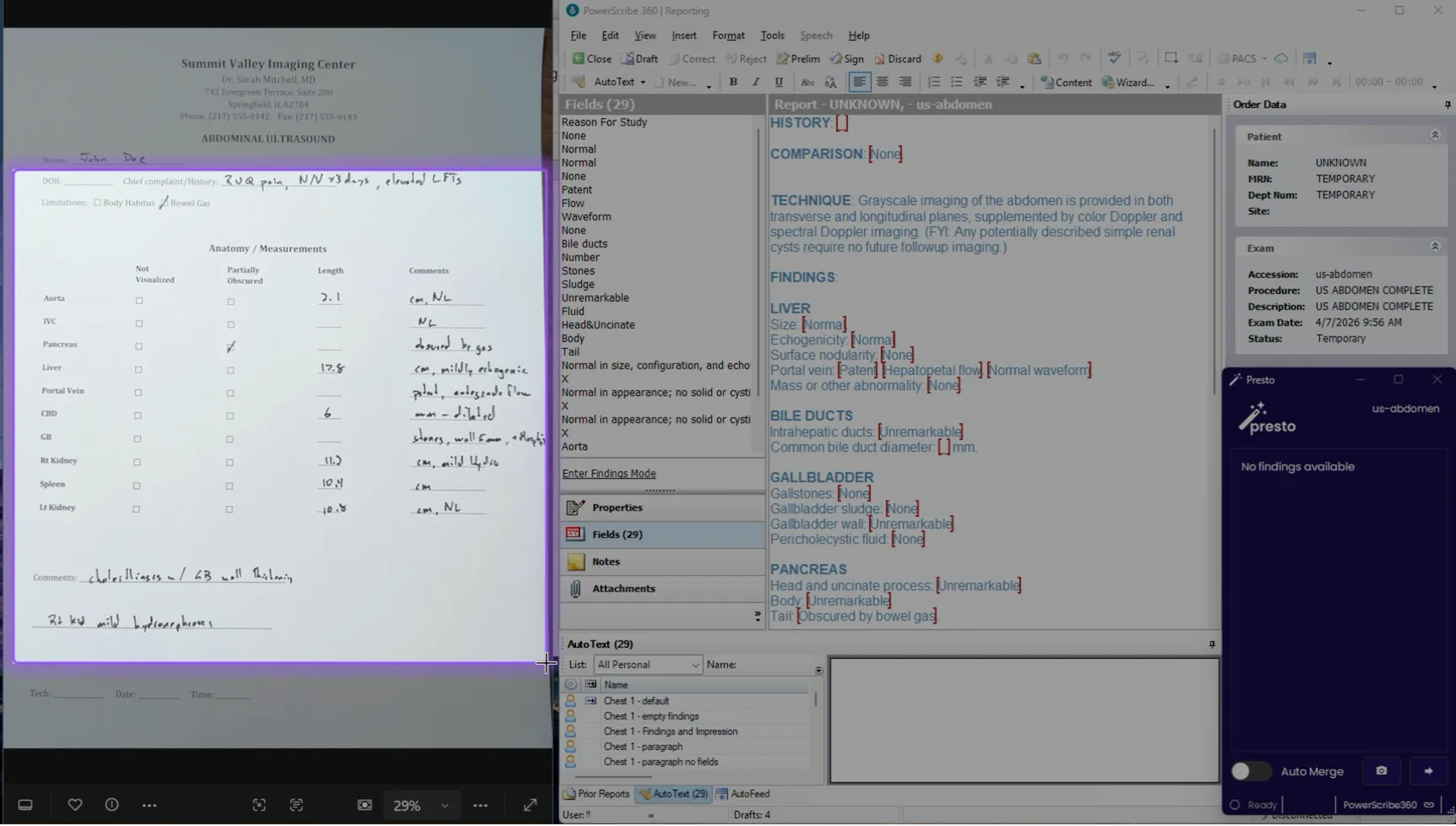Enable Auto Merge in Presto
The width and height of the screenshot is (1456, 826).
pos(1251,771)
